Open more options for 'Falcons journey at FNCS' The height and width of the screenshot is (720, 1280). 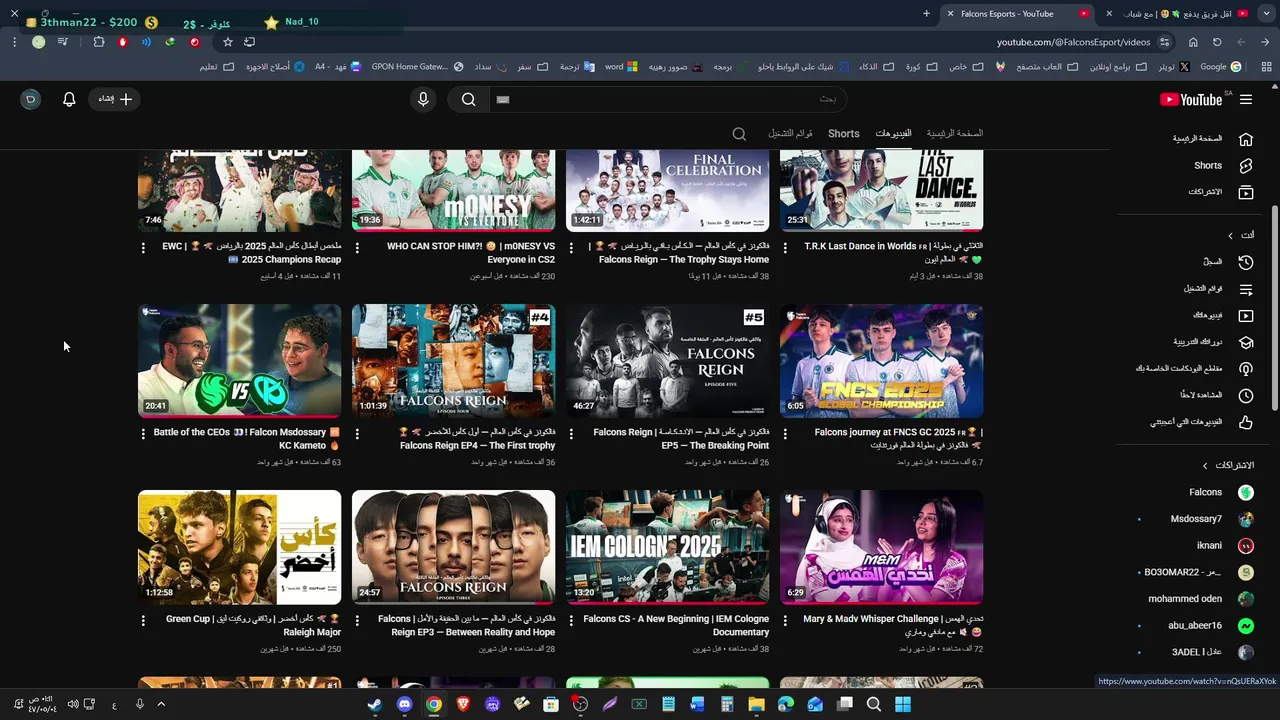pos(785,434)
